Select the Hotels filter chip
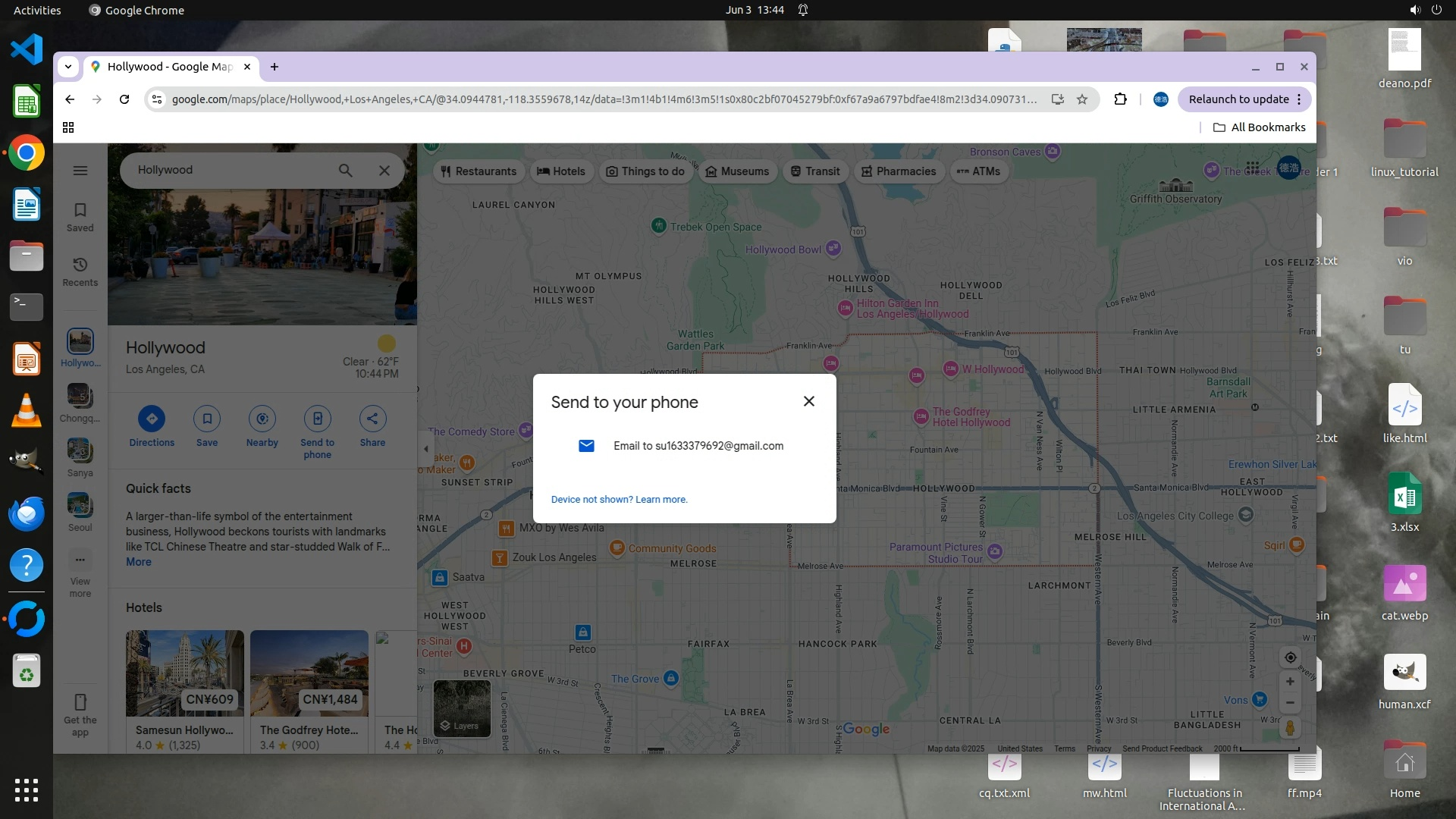This screenshot has width=1456, height=819. coord(561,171)
